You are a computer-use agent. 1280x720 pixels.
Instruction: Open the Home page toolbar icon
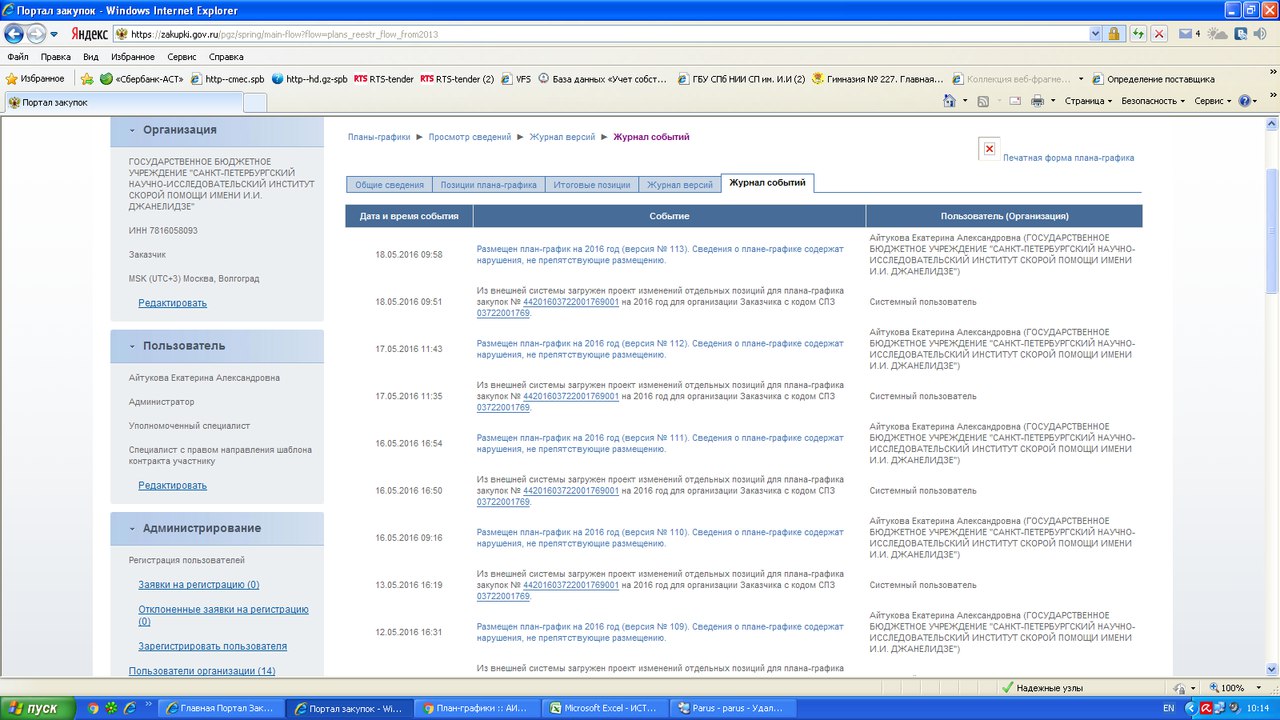pyautogui.click(x=949, y=101)
